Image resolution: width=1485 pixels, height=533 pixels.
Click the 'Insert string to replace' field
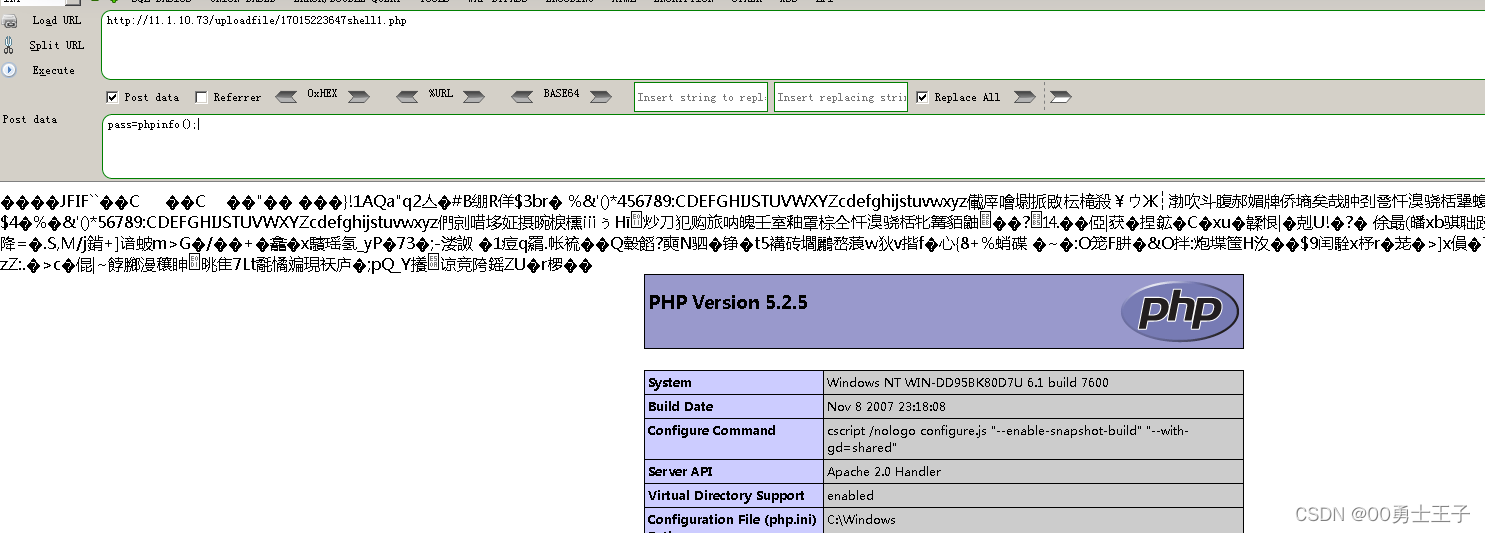[701, 97]
